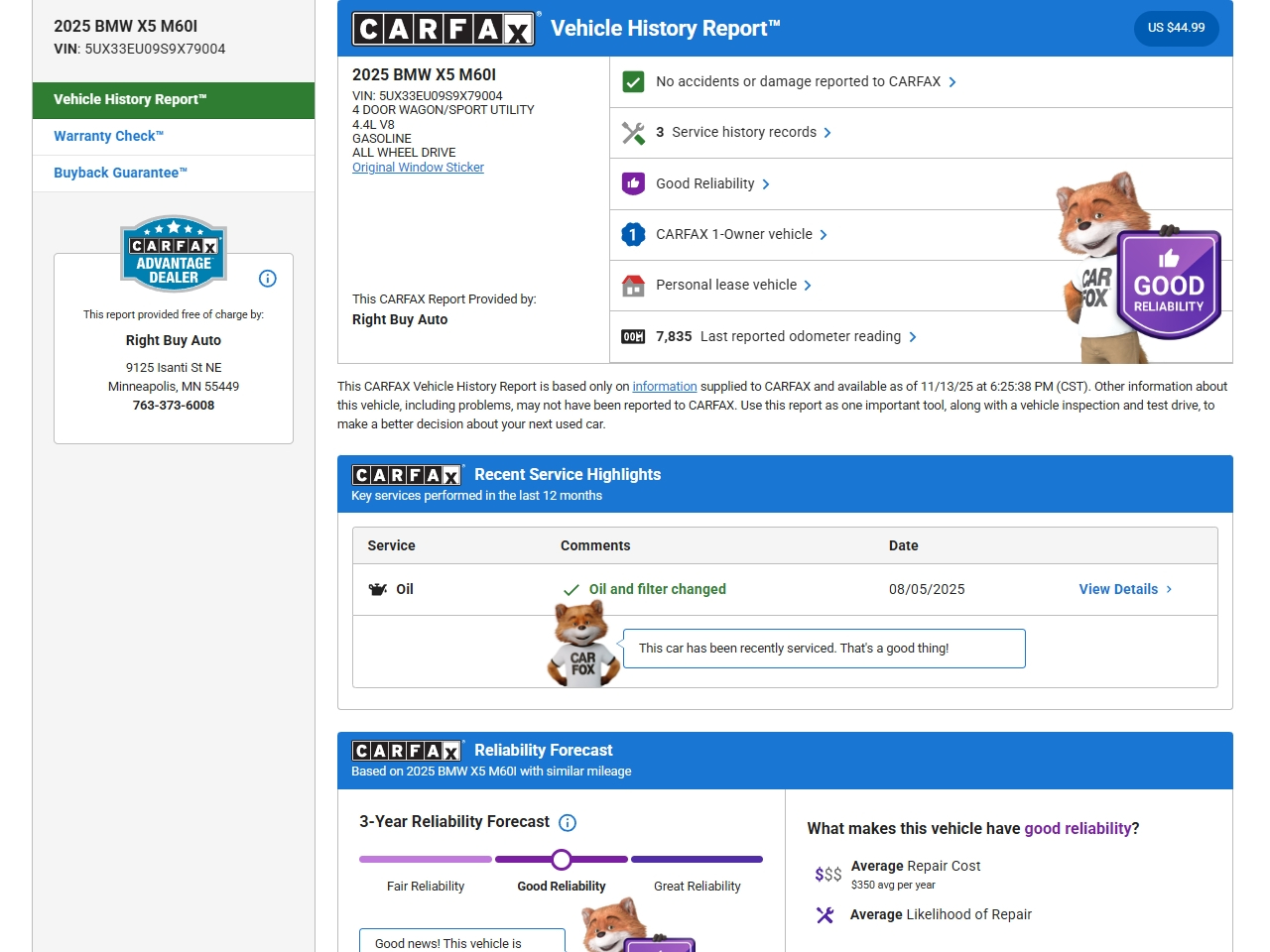Click info icon beside 3-Year Reliability Forecast
1270x952 pixels.
(x=568, y=822)
